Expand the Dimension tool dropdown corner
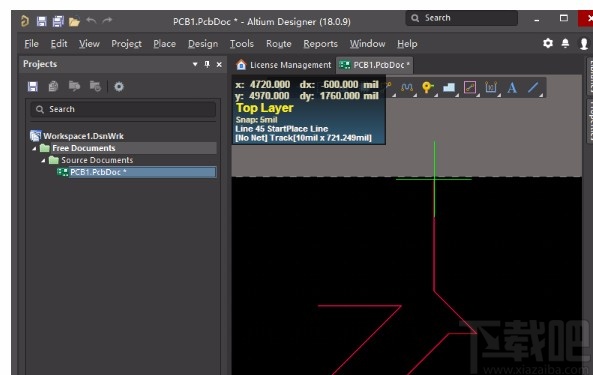 point(499,95)
